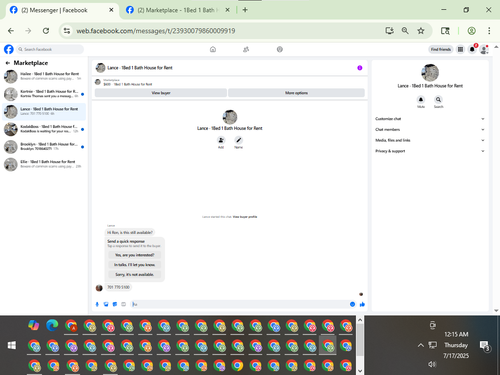
Task: Click the browser address bar URL
Action: tap(156, 31)
